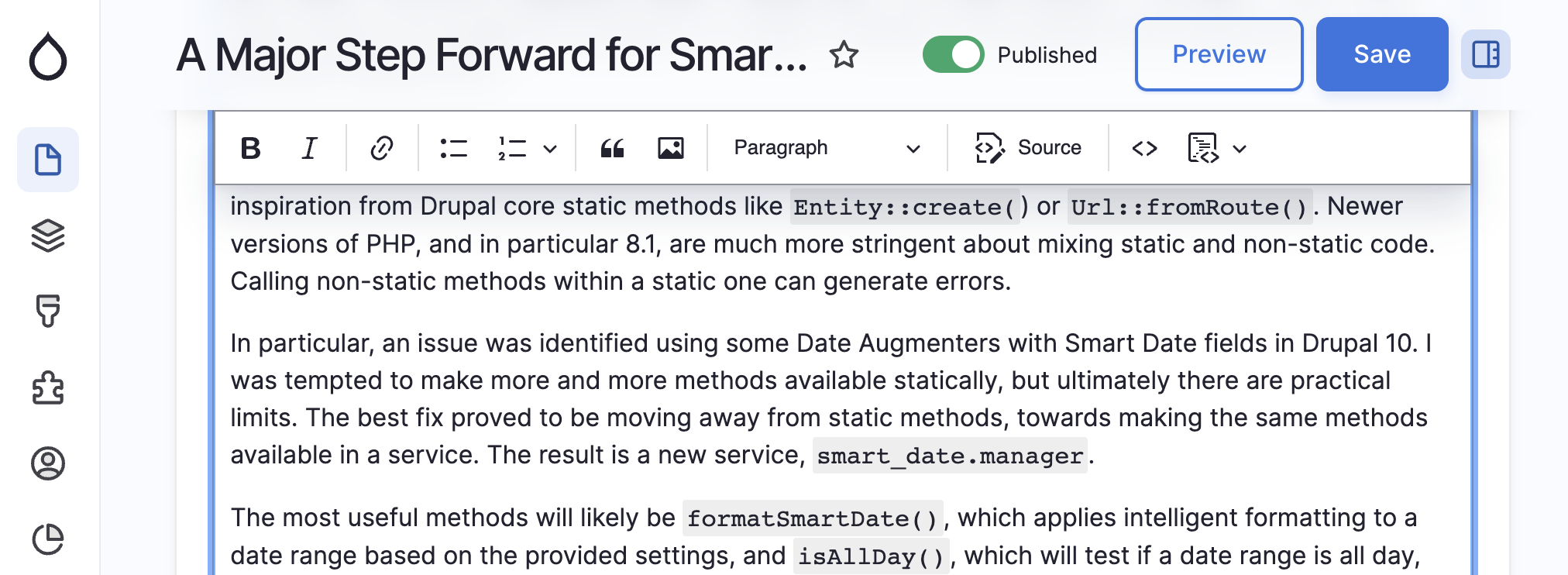Viewport: 1568px width, 575px height.
Task: Insert a code block
Action: click(x=1203, y=148)
